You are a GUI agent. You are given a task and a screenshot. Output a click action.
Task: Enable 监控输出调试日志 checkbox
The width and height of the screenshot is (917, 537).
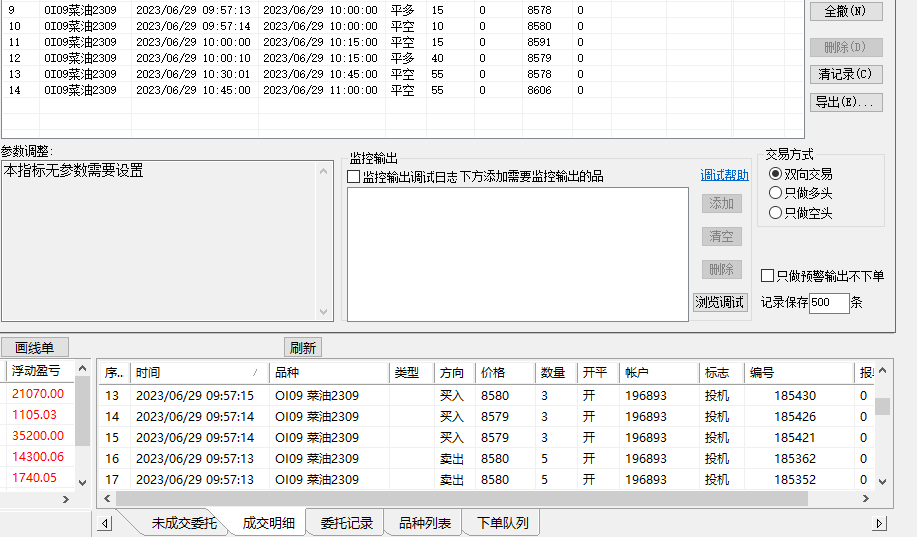click(353, 177)
